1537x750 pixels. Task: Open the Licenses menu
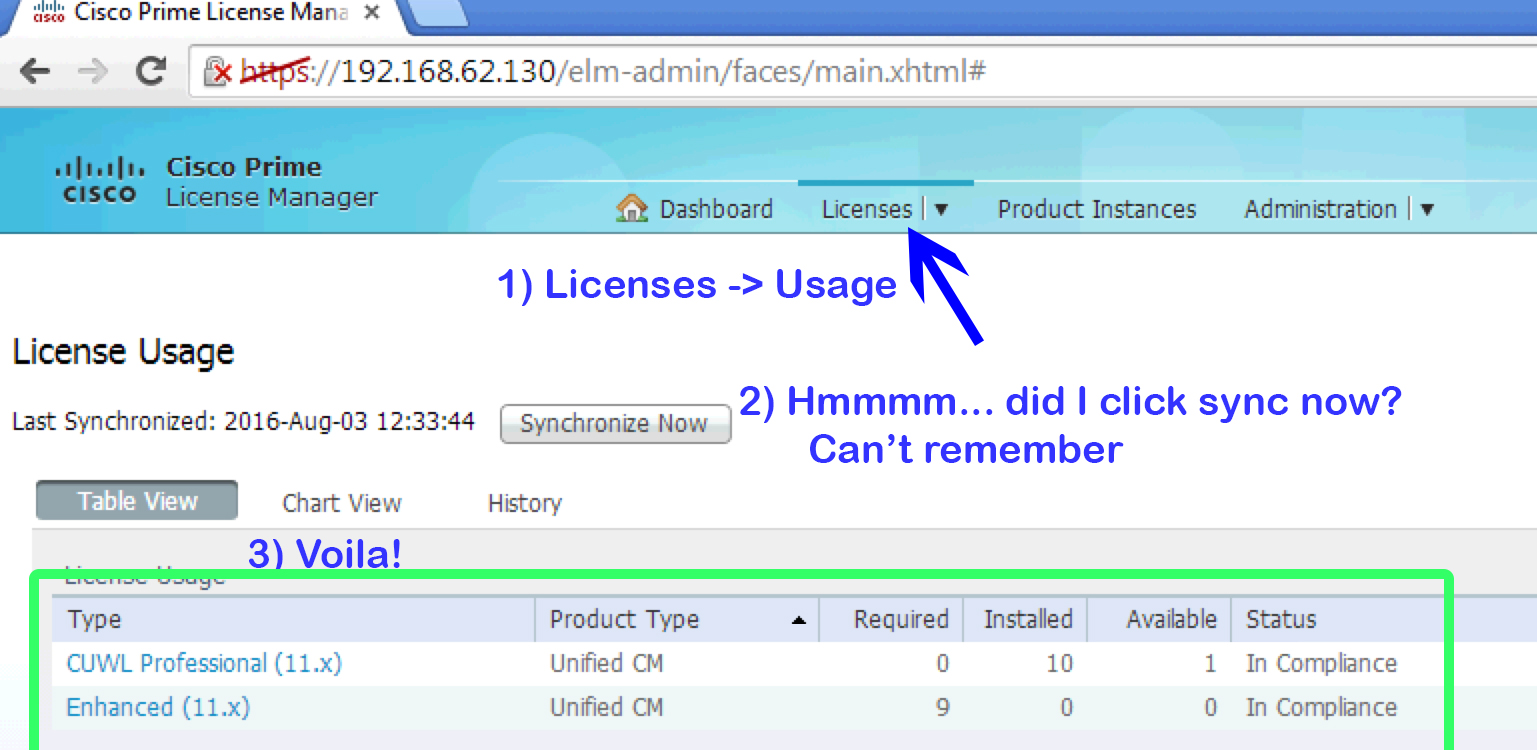point(867,209)
